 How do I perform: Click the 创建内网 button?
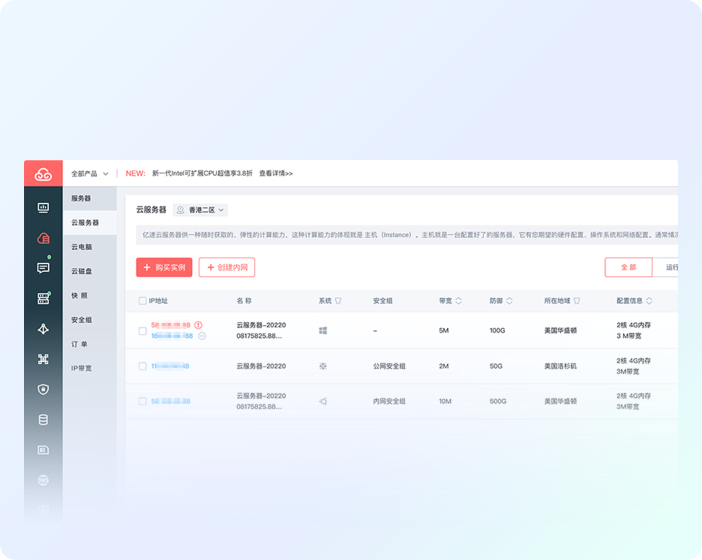point(227,267)
